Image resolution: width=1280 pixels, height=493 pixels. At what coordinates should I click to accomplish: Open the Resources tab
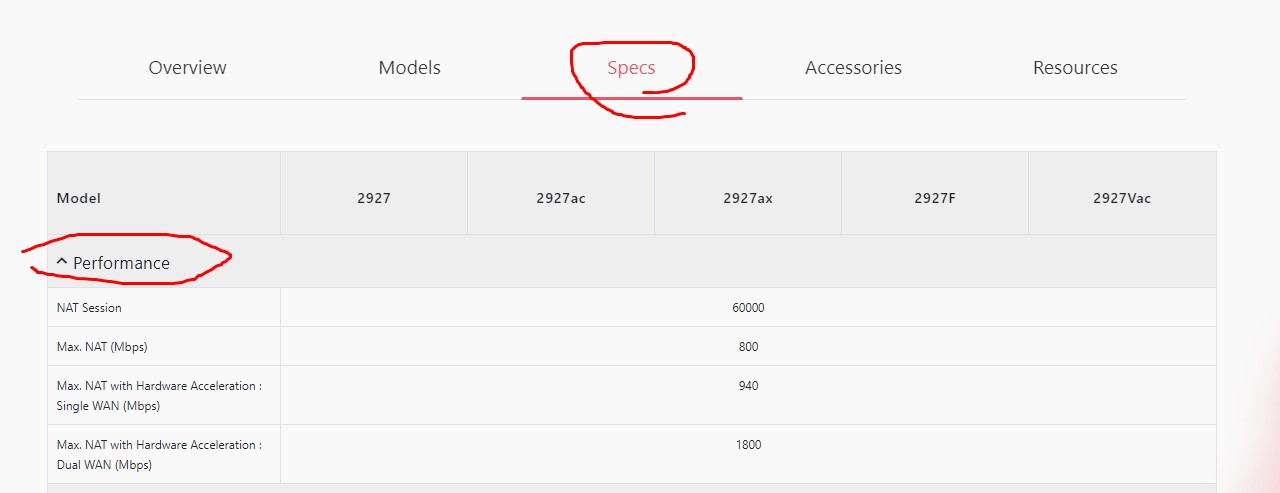tap(1075, 68)
